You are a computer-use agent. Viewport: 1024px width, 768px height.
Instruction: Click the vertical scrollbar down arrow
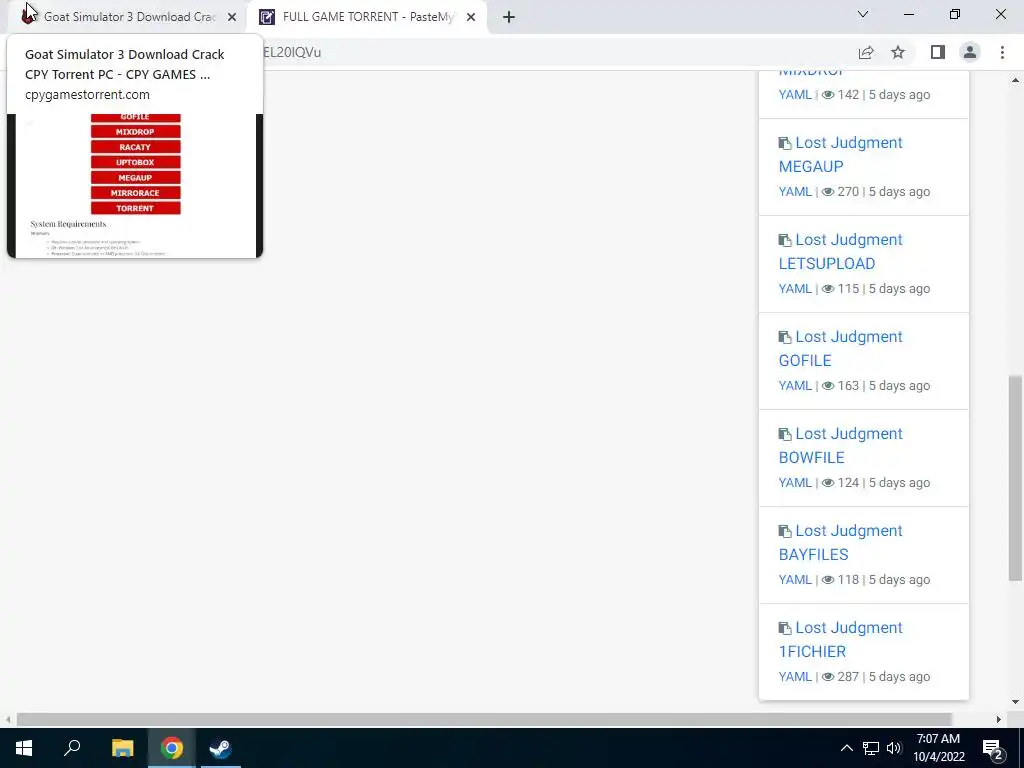[1015, 703]
